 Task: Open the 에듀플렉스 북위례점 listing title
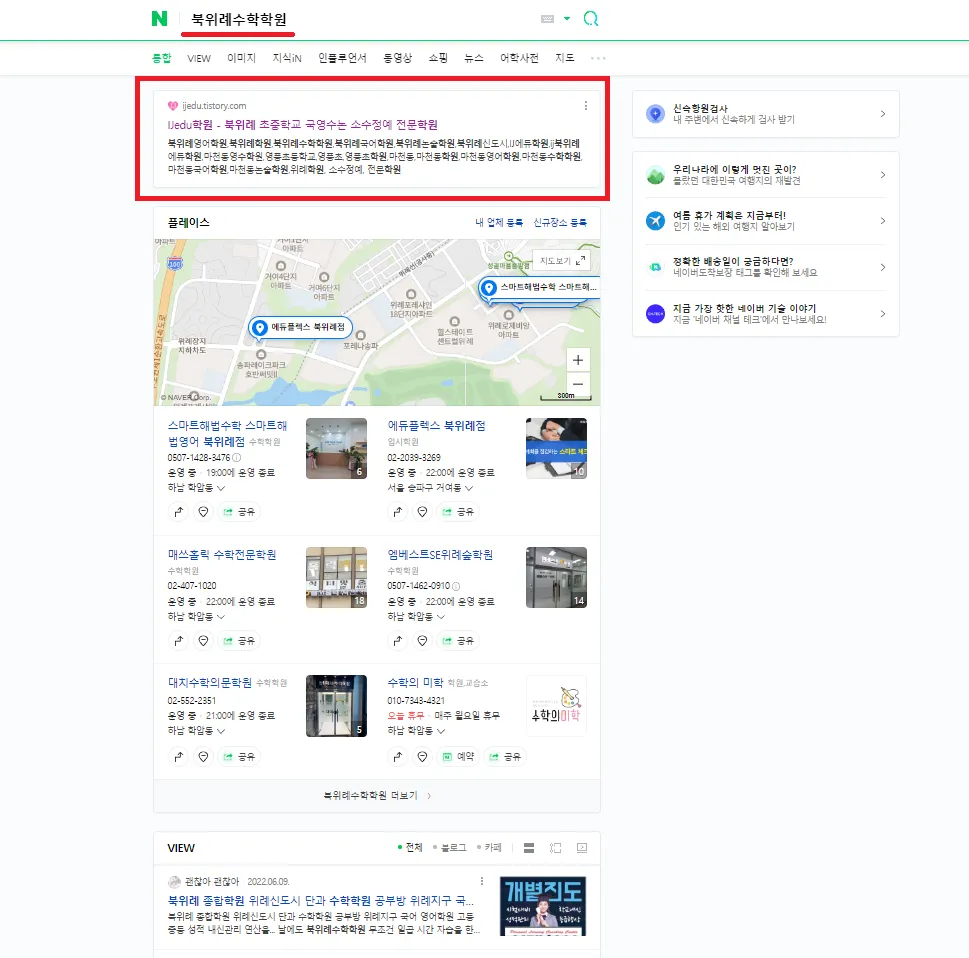point(436,426)
